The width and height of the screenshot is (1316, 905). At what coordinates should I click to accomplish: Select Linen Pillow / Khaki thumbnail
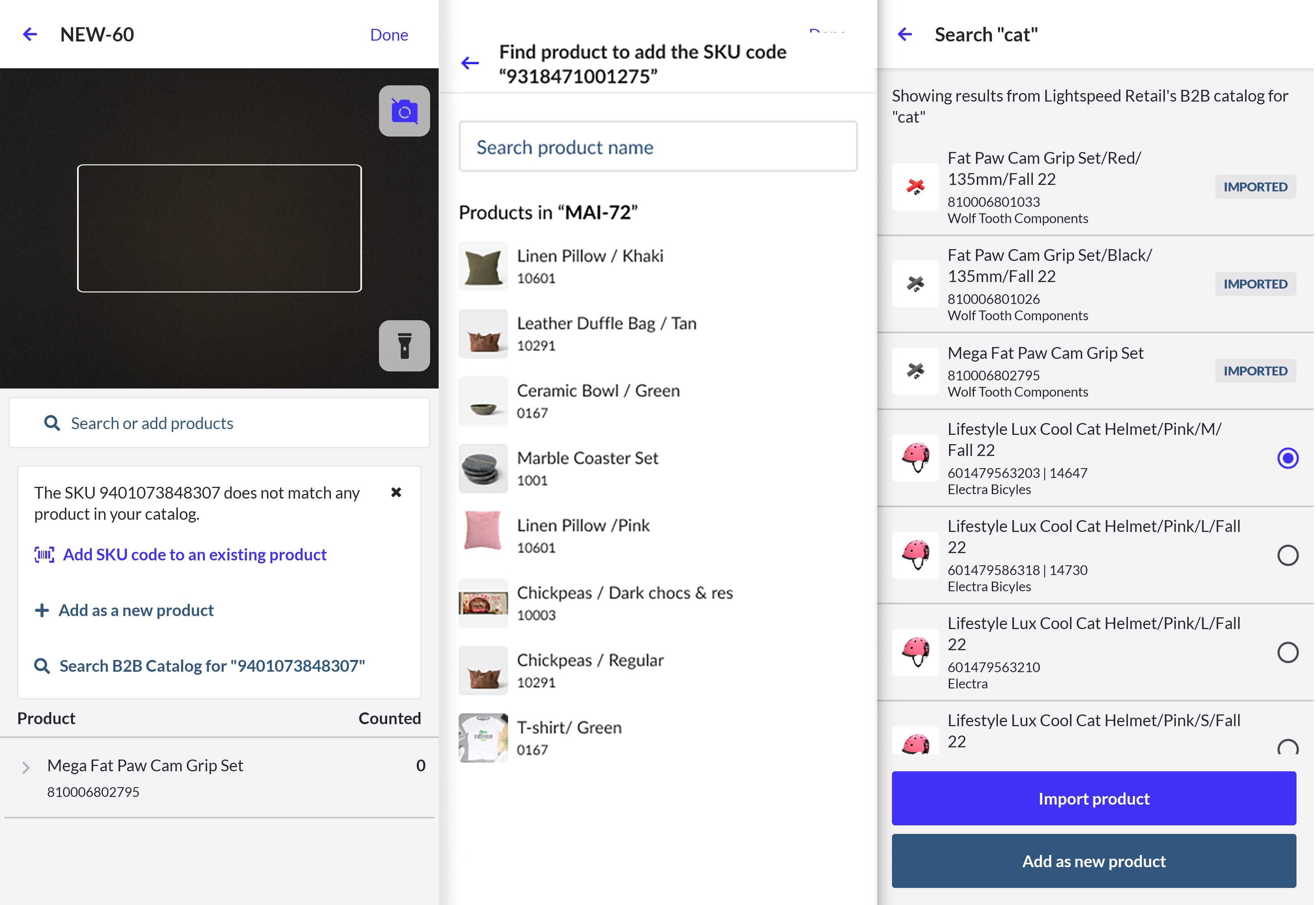[x=483, y=267]
